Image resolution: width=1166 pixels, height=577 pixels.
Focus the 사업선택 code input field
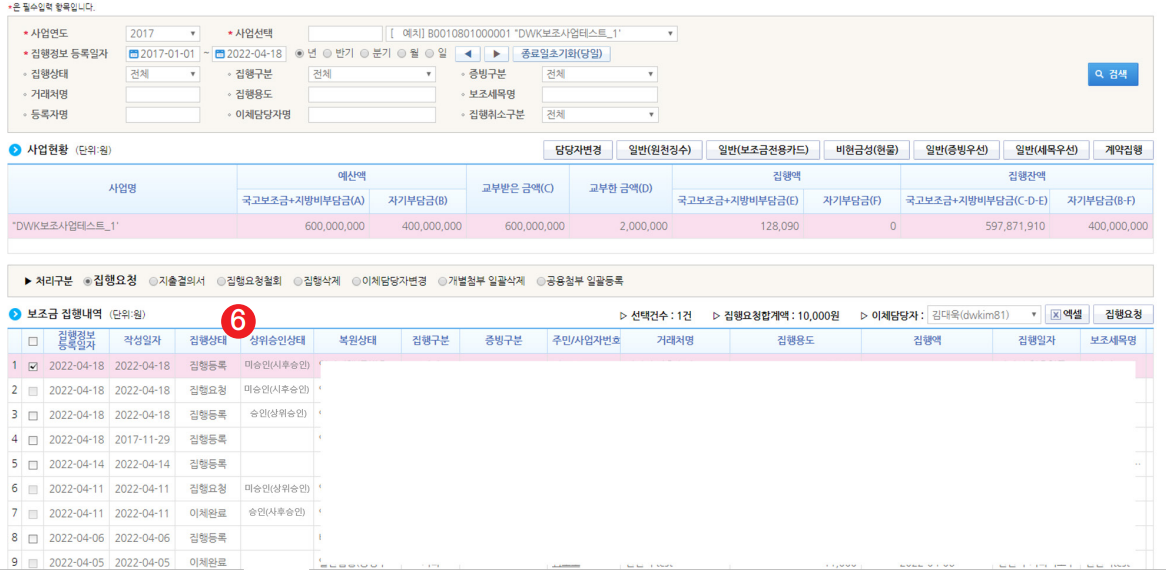tap(345, 34)
